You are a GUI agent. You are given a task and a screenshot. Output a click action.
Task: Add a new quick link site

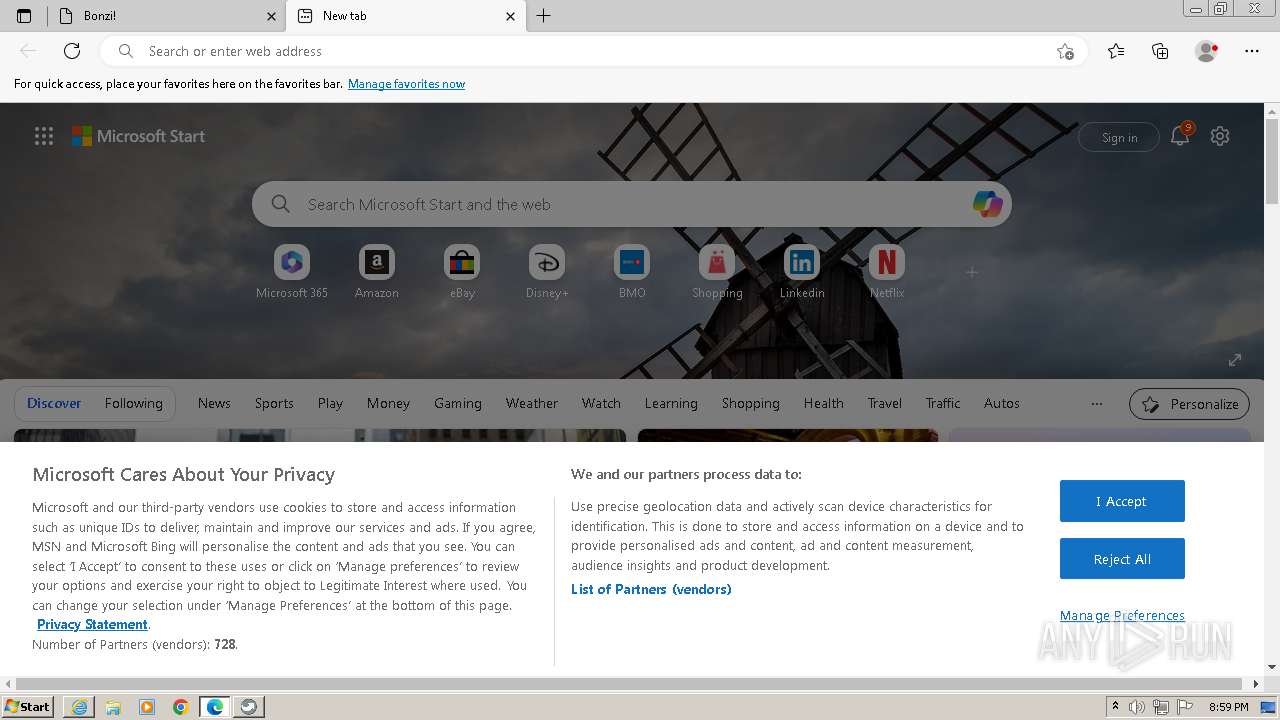[x=971, y=272]
